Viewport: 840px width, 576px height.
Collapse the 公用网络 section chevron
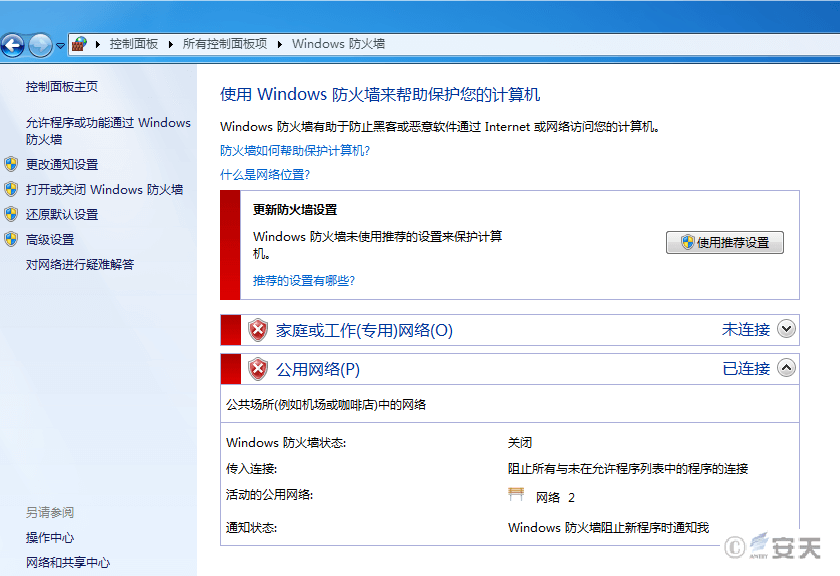coord(786,368)
